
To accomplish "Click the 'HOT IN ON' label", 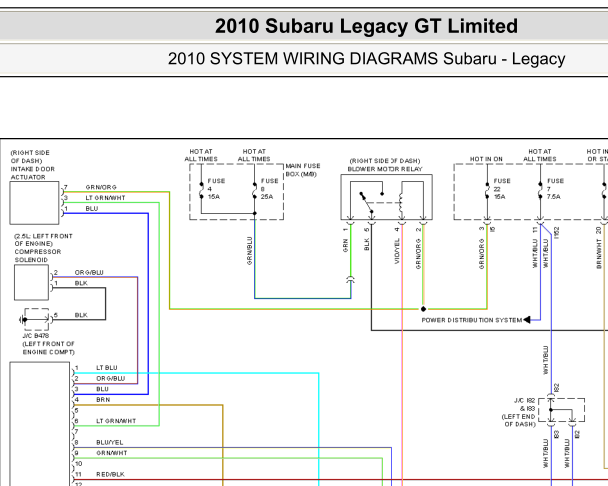I will coord(486,159).
